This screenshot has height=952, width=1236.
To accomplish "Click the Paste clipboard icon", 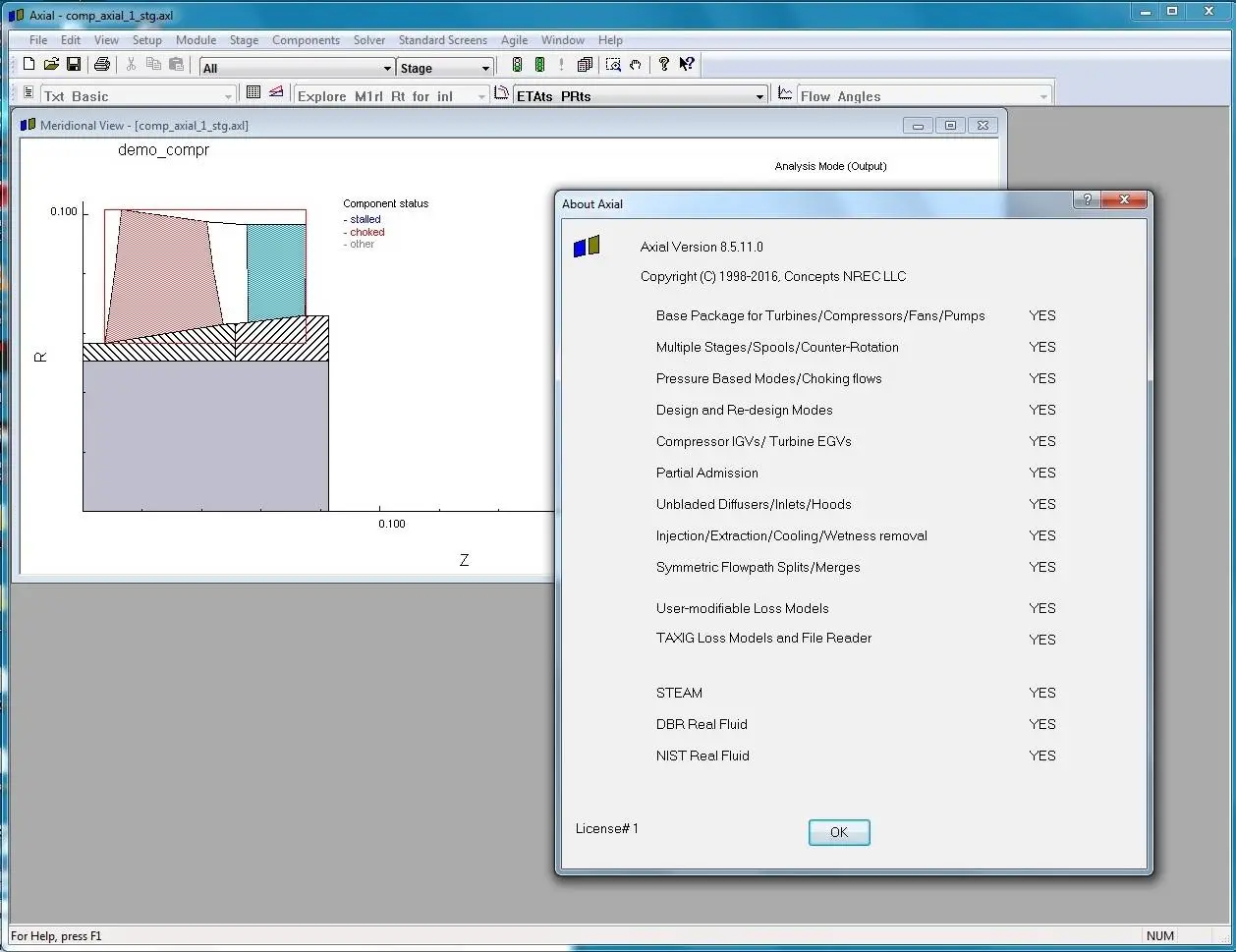I will [176, 65].
